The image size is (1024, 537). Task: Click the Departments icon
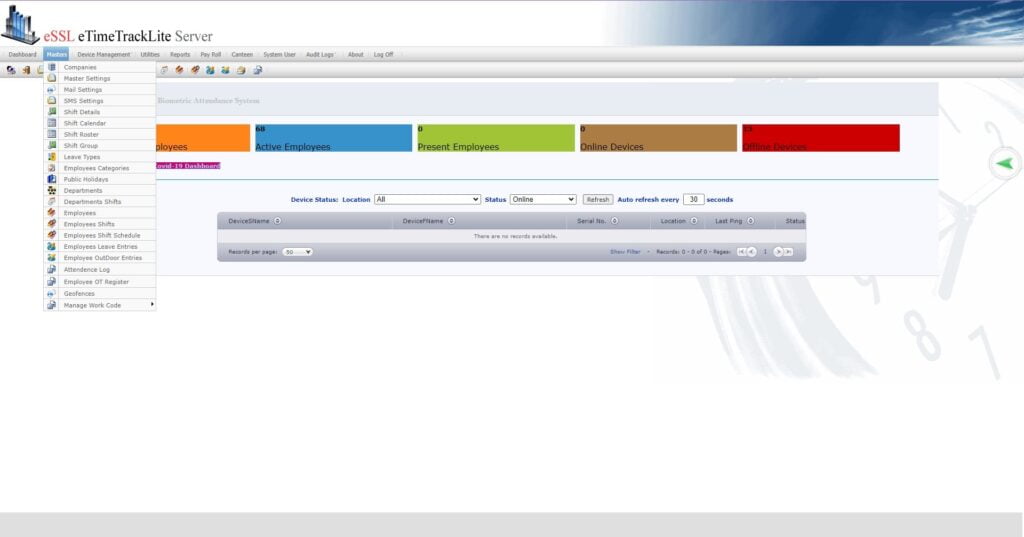click(x=52, y=190)
